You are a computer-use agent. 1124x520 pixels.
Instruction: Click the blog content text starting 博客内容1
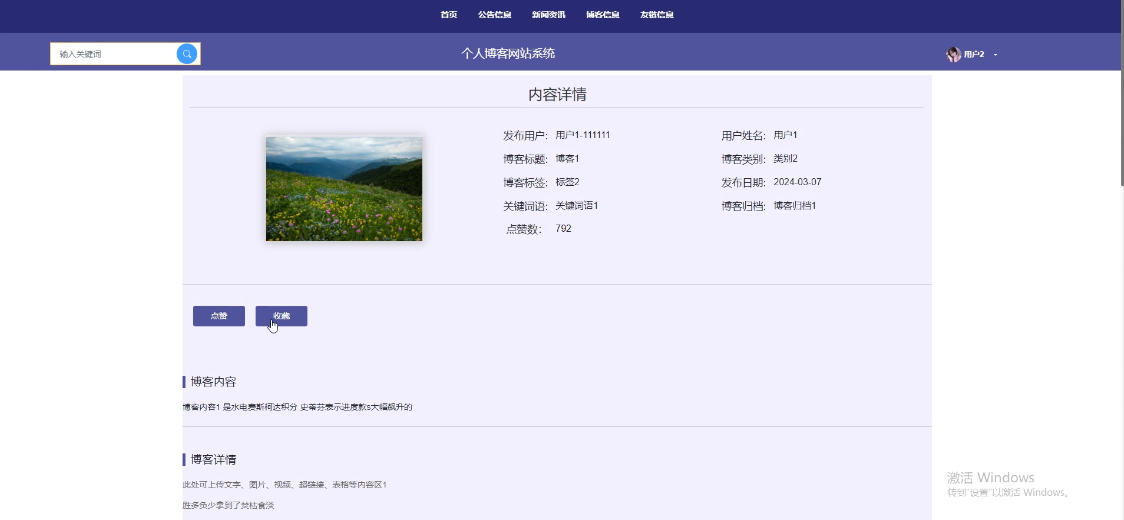297,407
